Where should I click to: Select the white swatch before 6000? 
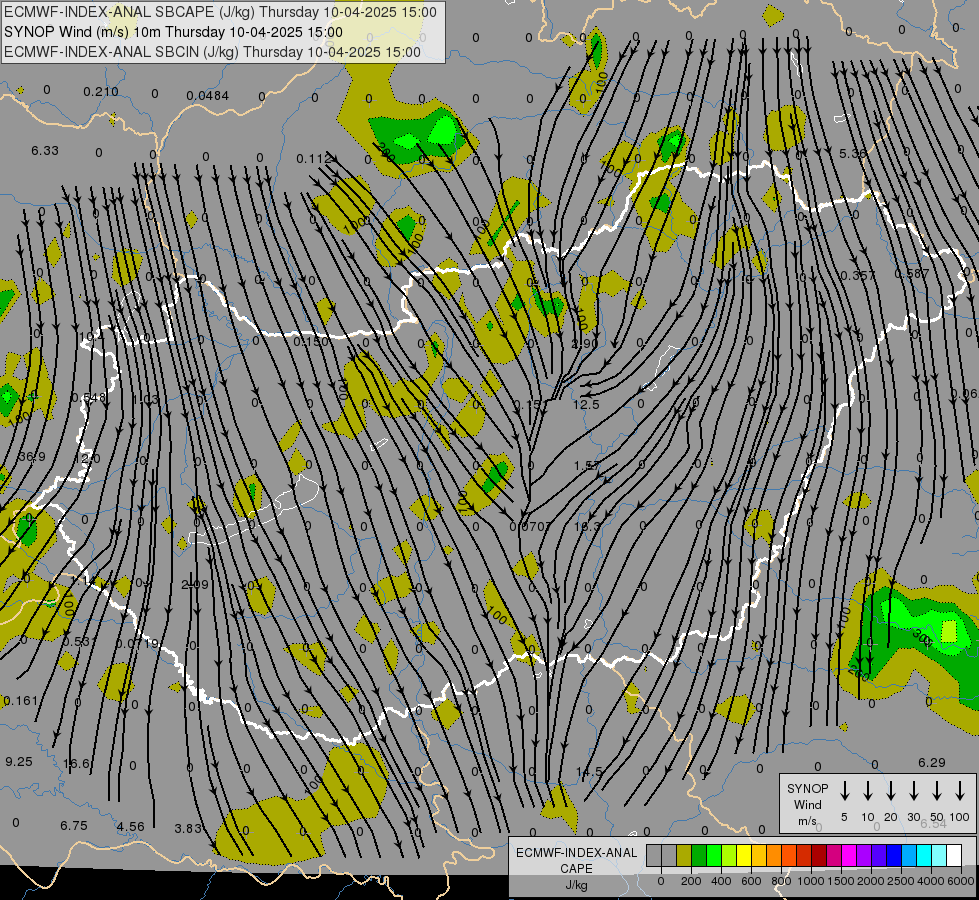953,856
